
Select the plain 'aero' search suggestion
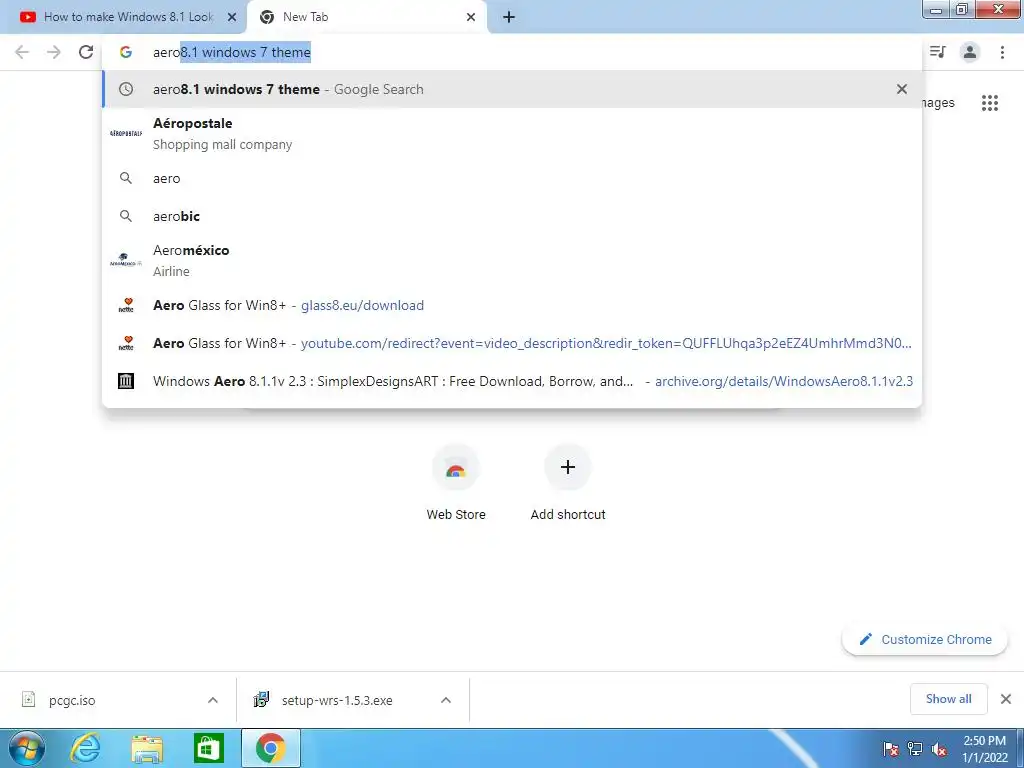tap(512, 178)
